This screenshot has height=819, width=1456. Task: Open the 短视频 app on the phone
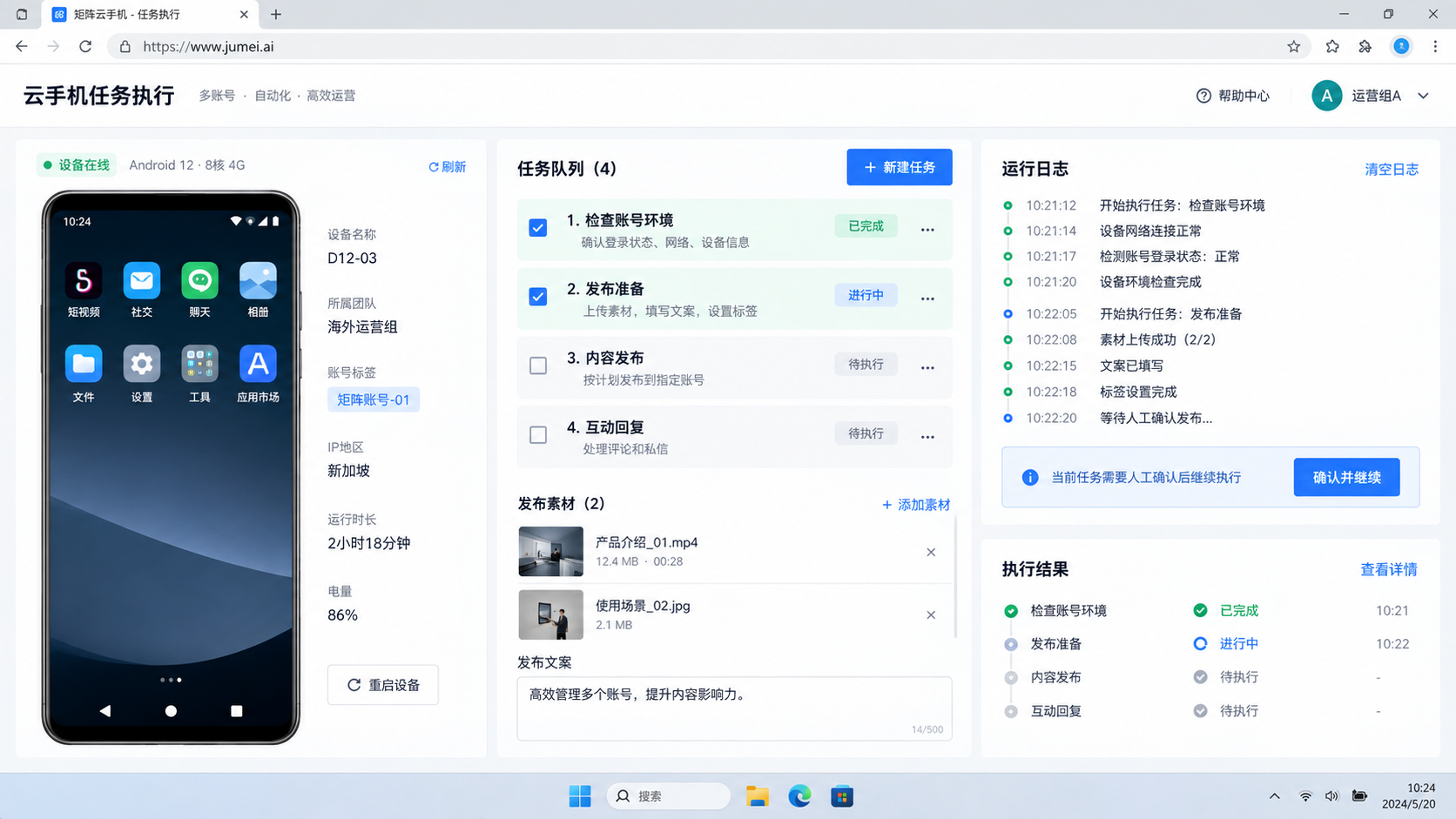point(84,280)
